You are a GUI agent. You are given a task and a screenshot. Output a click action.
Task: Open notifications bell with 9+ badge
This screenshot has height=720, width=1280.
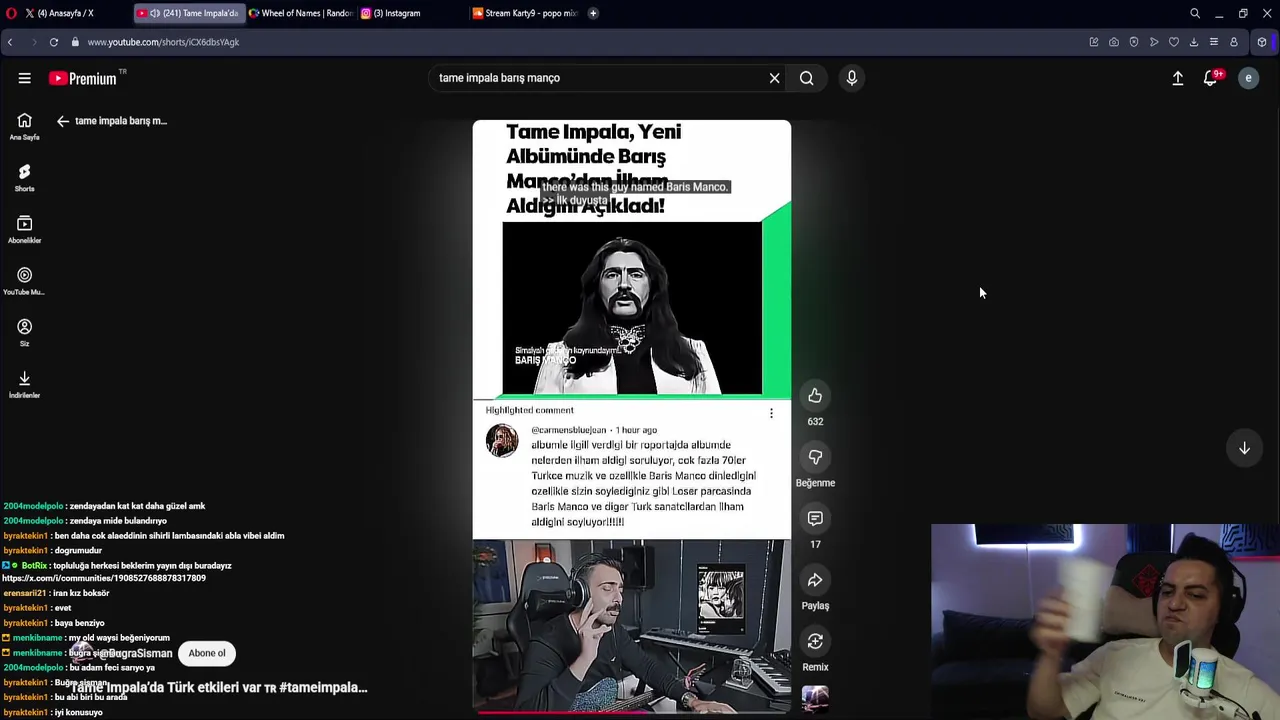click(1211, 77)
